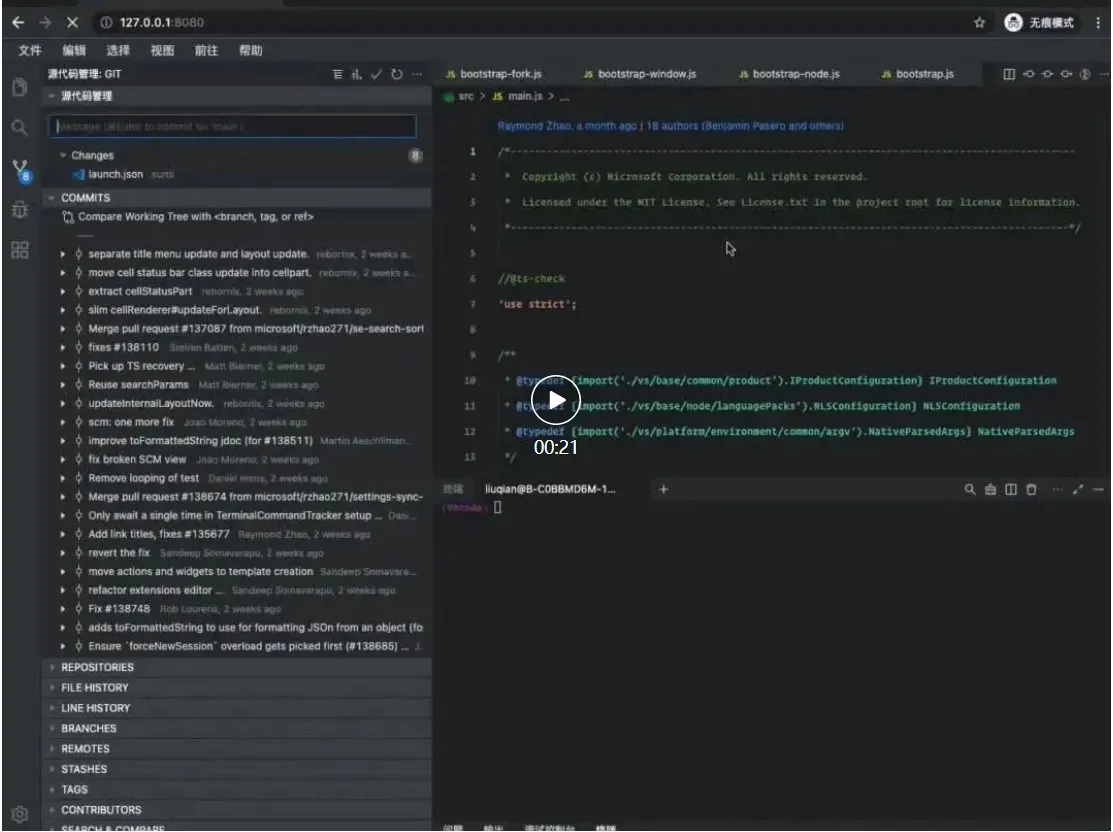The width and height of the screenshot is (1113, 832).
Task: Add a new terminal with plus icon
Action: click(662, 489)
